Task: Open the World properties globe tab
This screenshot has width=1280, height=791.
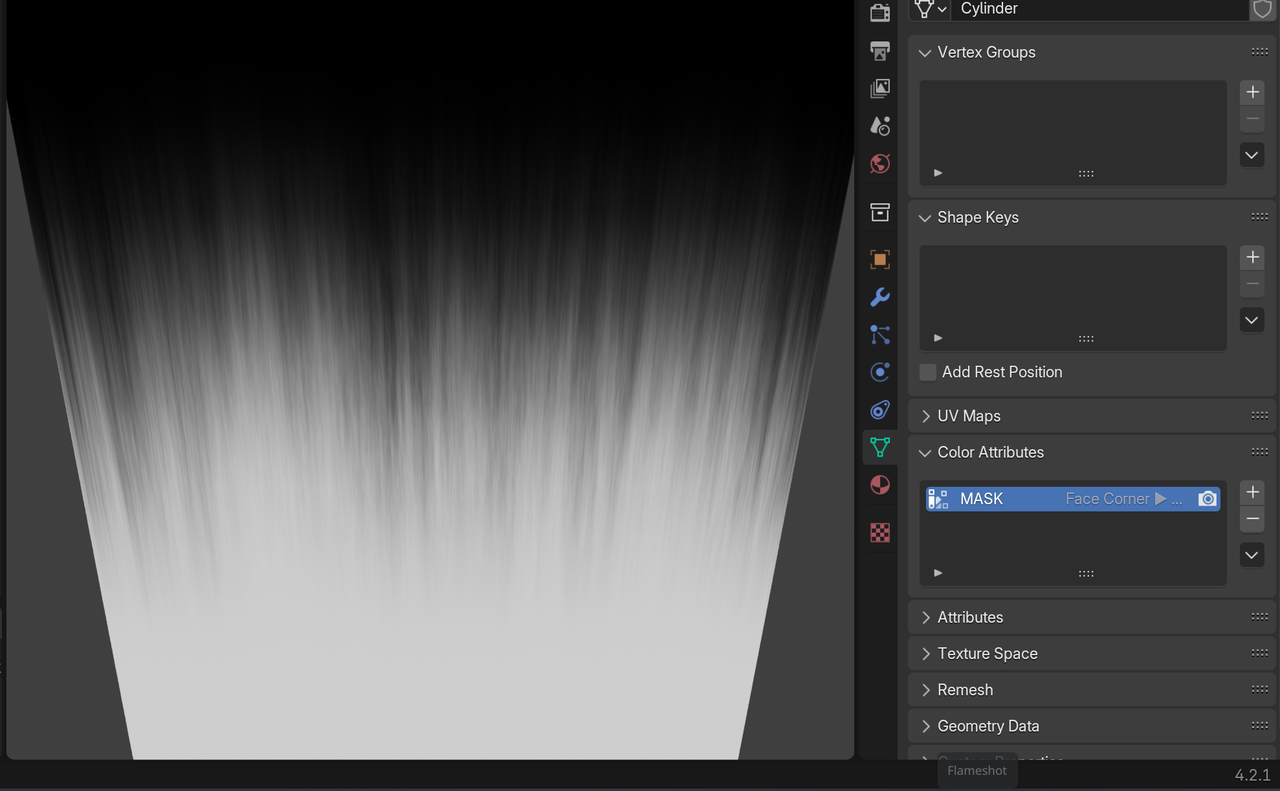Action: coord(880,164)
